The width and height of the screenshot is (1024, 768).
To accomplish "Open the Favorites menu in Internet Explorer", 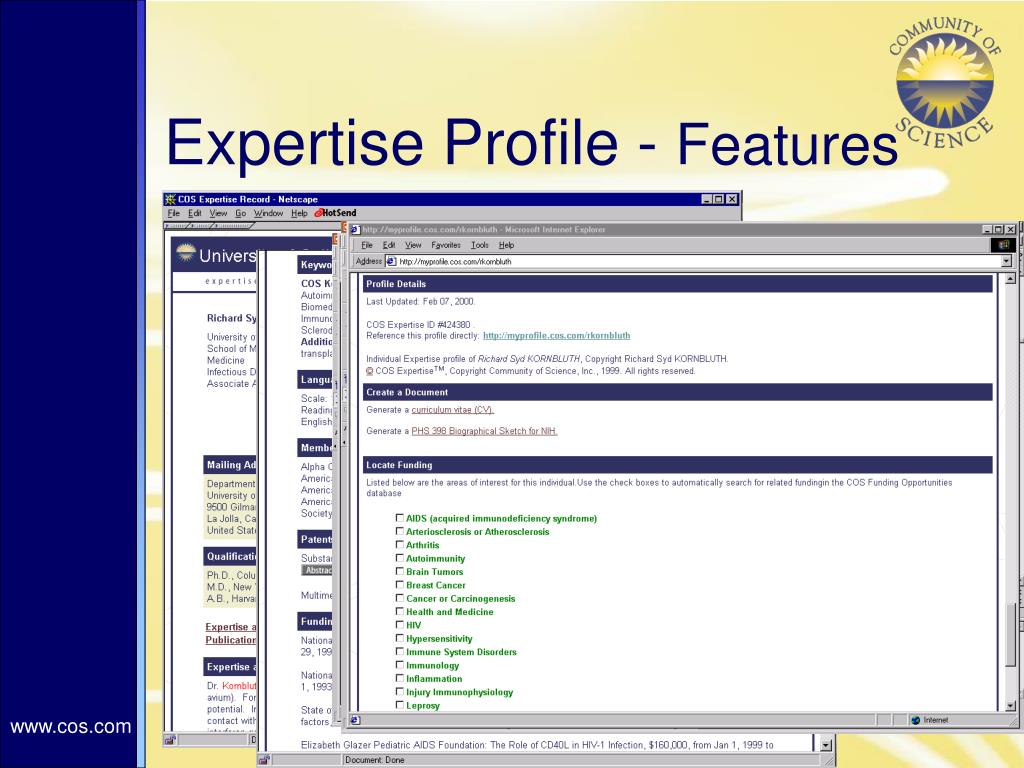I will [x=446, y=246].
